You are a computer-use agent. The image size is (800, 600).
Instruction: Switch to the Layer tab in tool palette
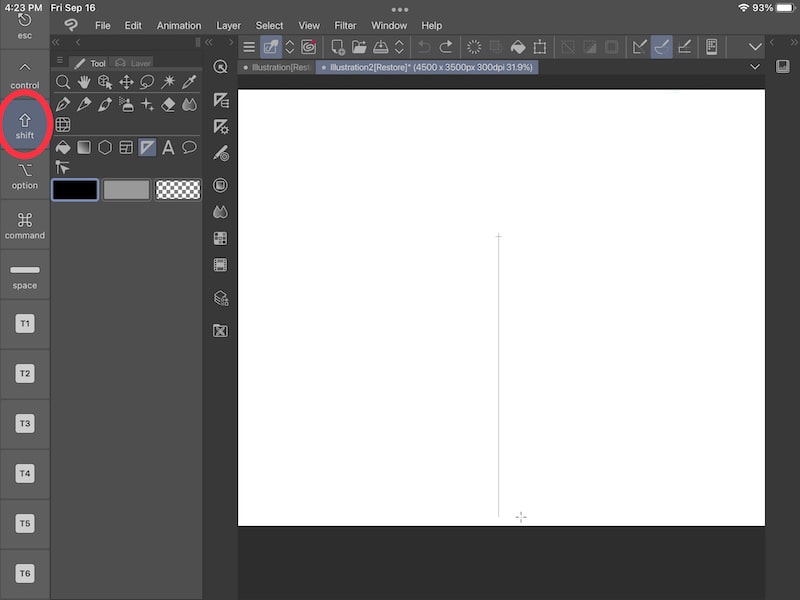(131, 61)
